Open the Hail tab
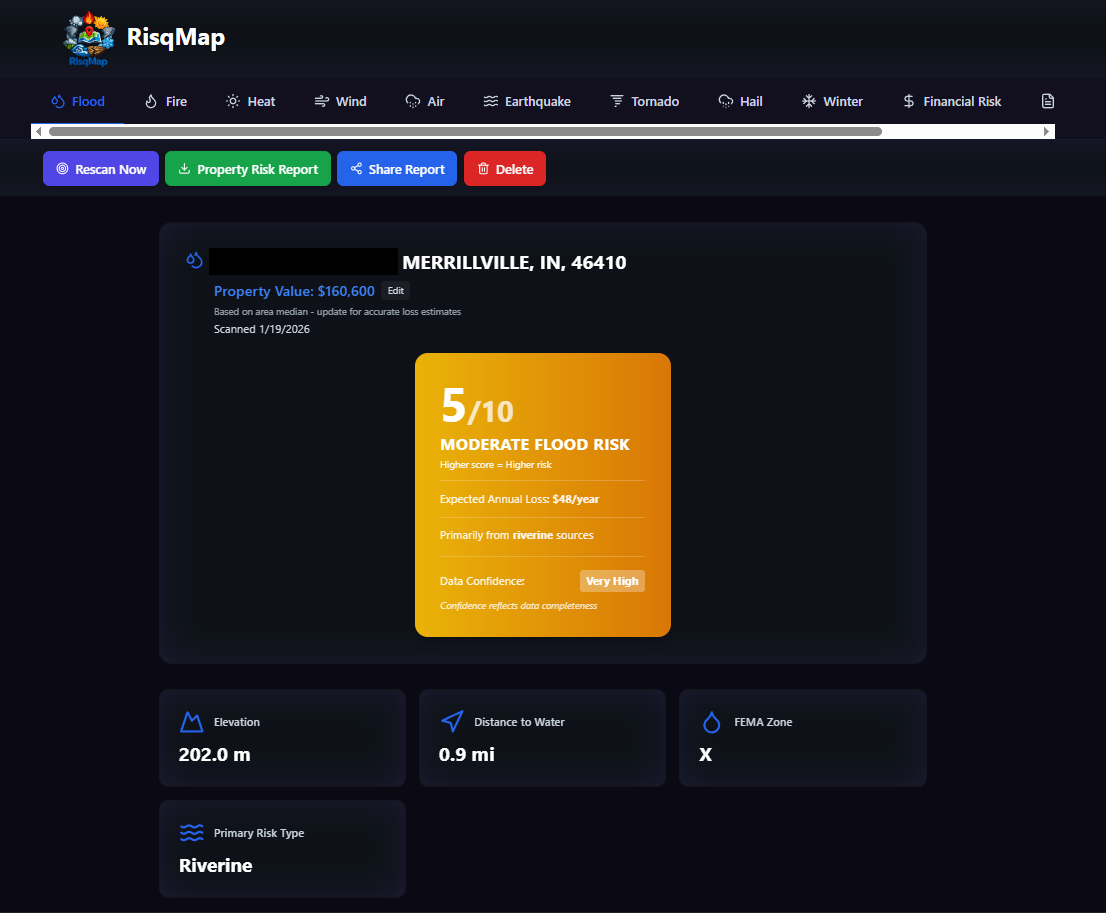Viewport: 1106px width, 913px height. tap(740, 101)
